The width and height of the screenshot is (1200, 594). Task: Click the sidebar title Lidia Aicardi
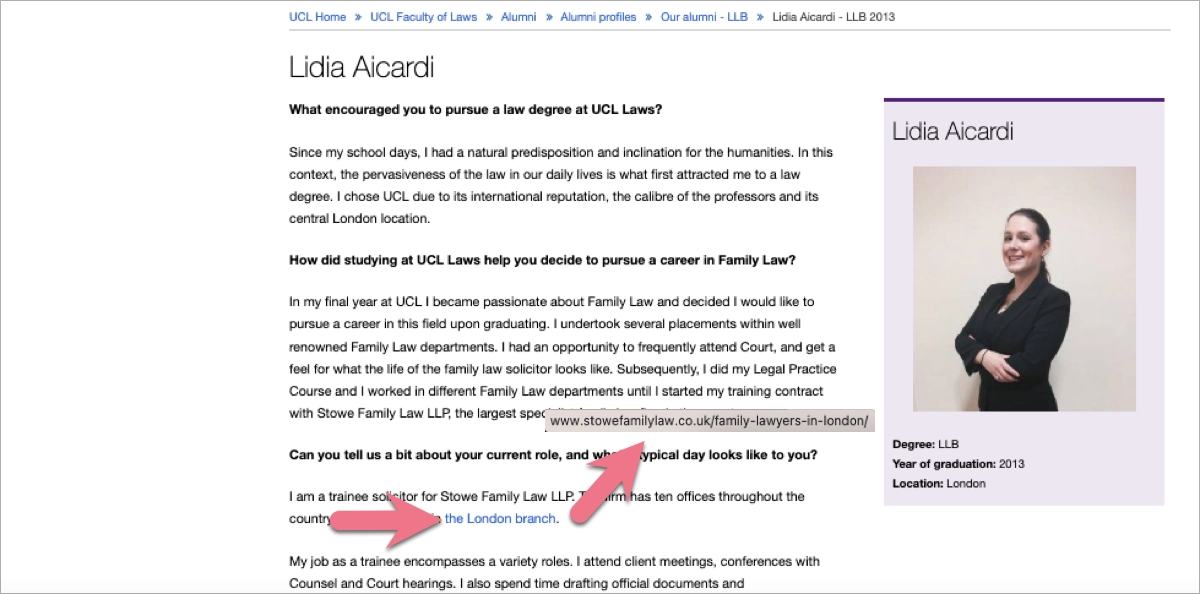[x=951, y=130]
